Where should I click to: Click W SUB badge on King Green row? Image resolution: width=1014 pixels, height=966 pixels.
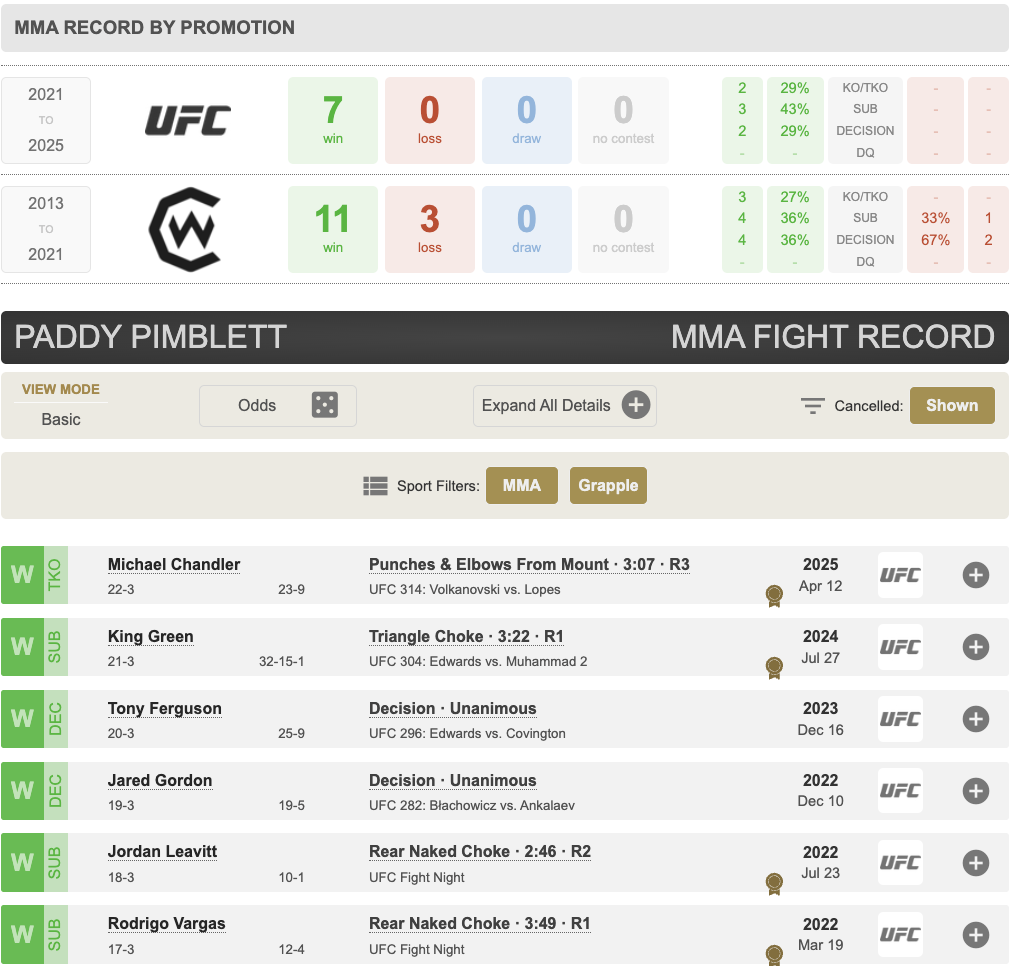click(34, 647)
